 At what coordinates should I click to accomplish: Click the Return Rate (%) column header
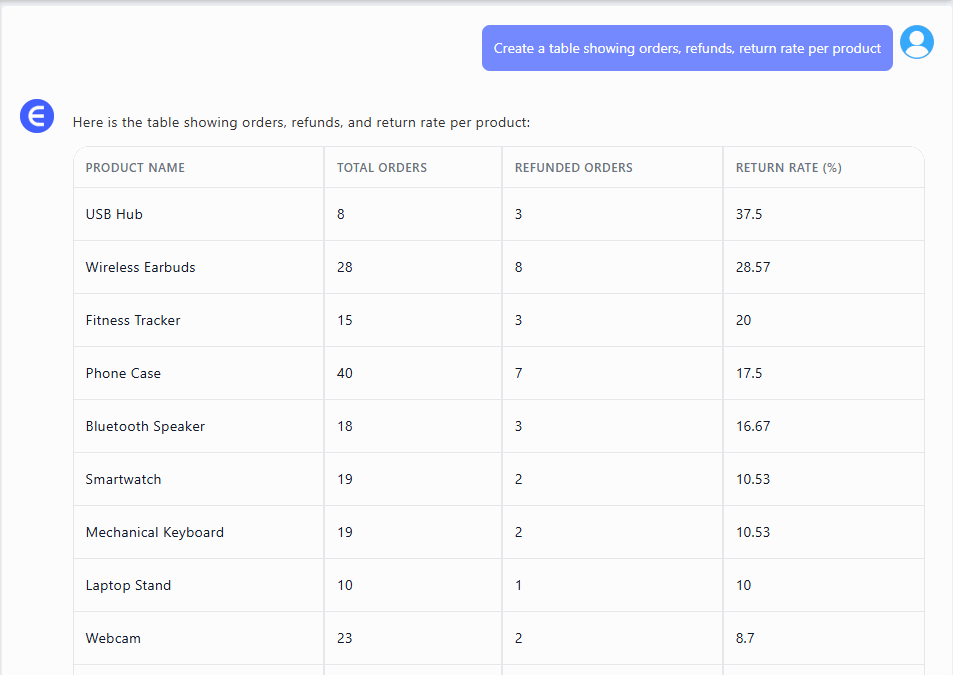[x=788, y=168]
